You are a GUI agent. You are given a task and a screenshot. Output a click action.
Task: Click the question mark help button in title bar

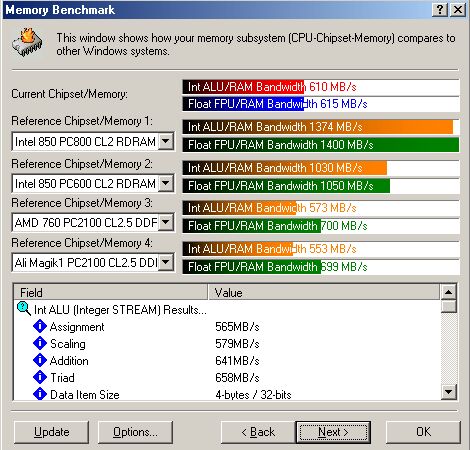tap(440, 9)
